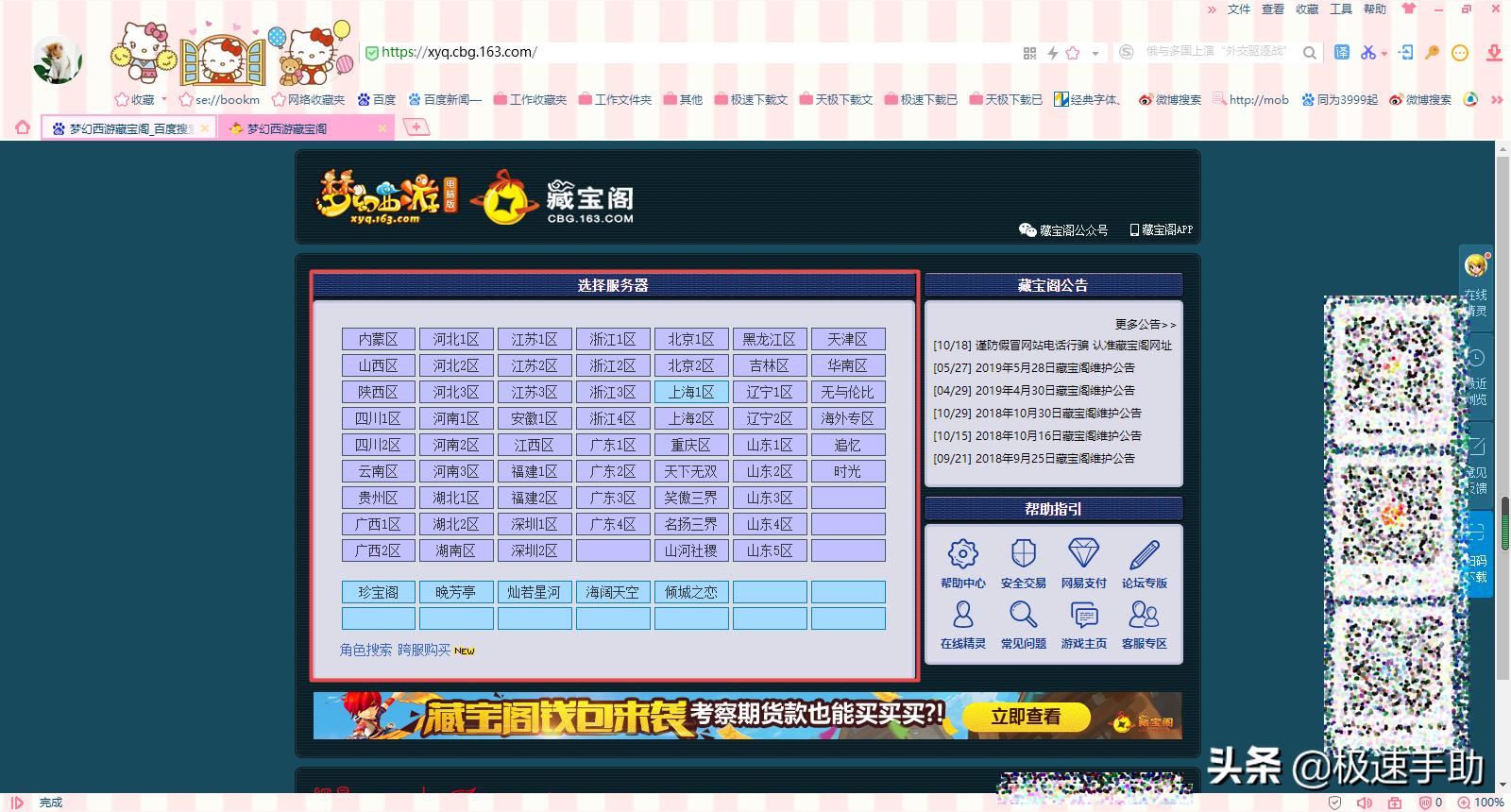Screen dimensions: 1511x812
Task: Open the Help Center gear icon
Action: (x=962, y=554)
